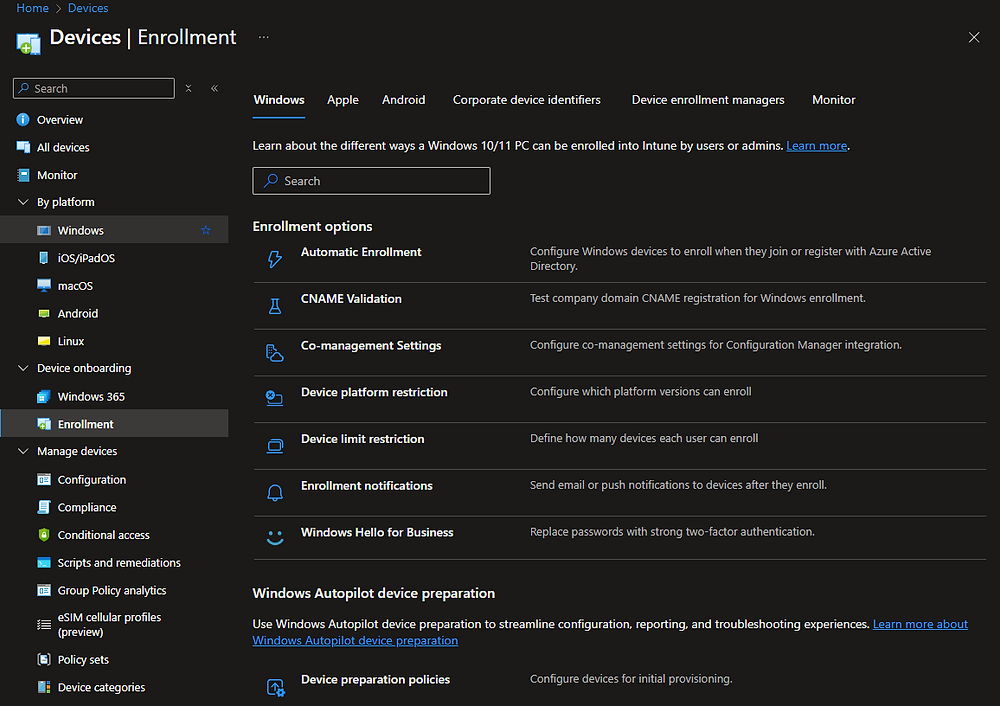1000x706 pixels.
Task: Clear the sidebar search with X
Action: (x=188, y=89)
